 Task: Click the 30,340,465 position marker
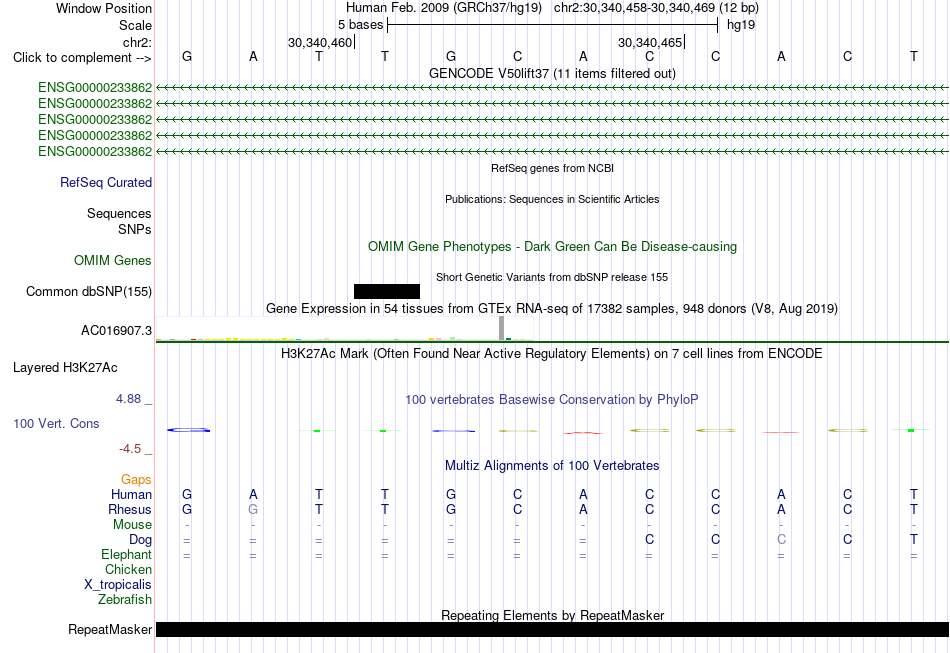coord(650,42)
